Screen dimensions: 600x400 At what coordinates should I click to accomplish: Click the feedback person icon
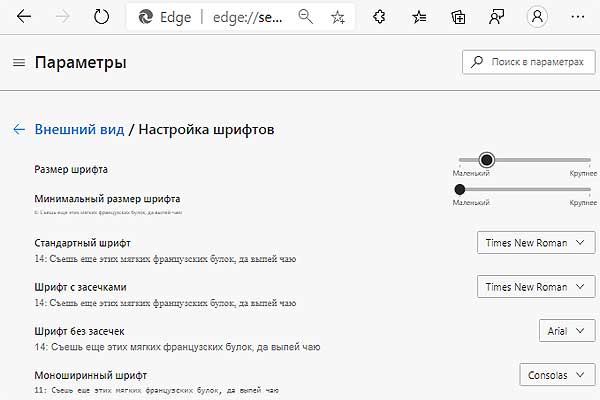point(496,17)
